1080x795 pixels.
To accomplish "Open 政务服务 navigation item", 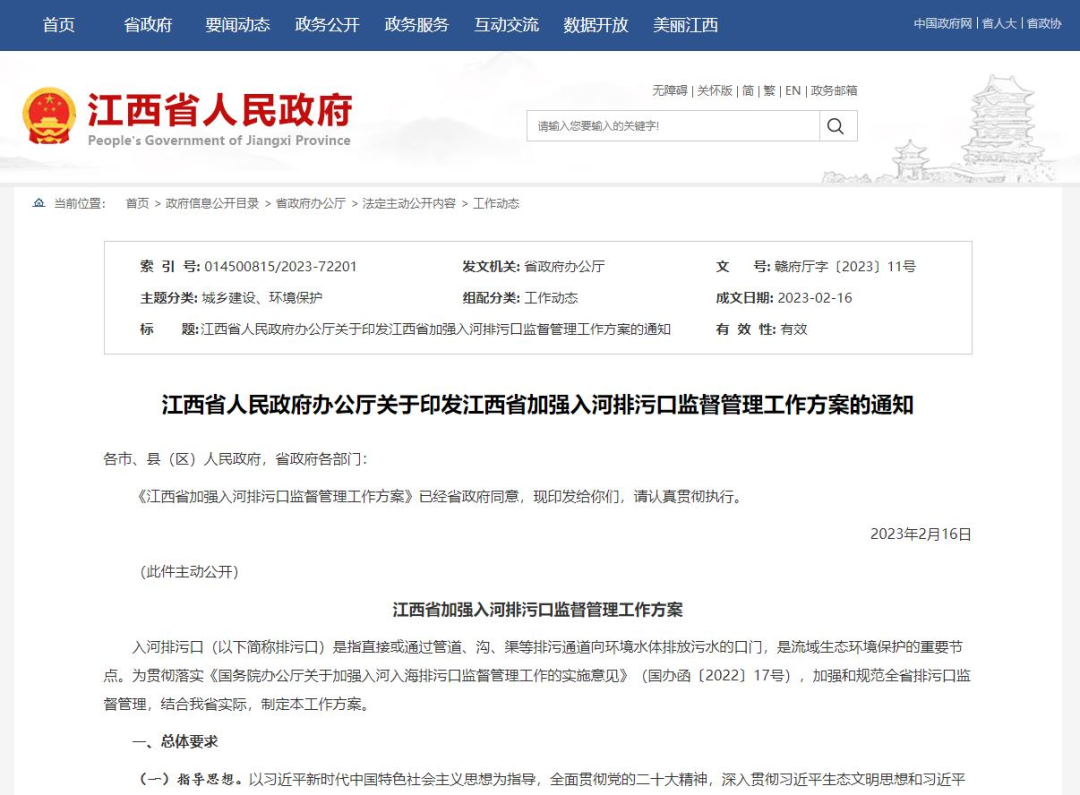I will coord(417,25).
